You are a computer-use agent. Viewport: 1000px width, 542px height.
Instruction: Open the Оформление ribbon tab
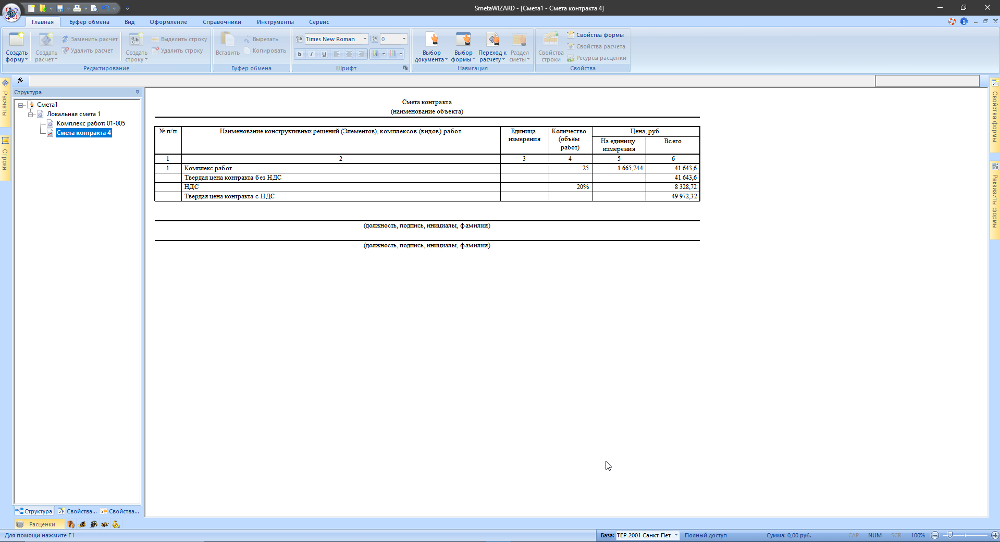pyautogui.click(x=168, y=22)
